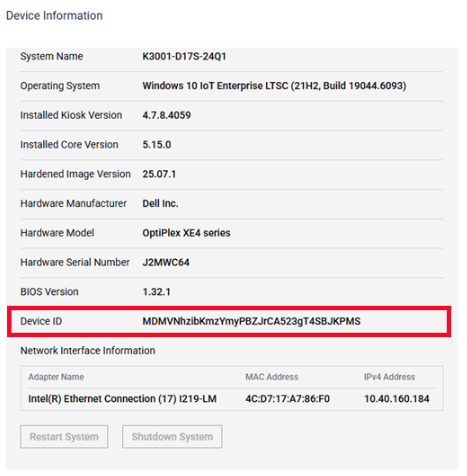Click the IPv4 Address column header

(x=389, y=377)
